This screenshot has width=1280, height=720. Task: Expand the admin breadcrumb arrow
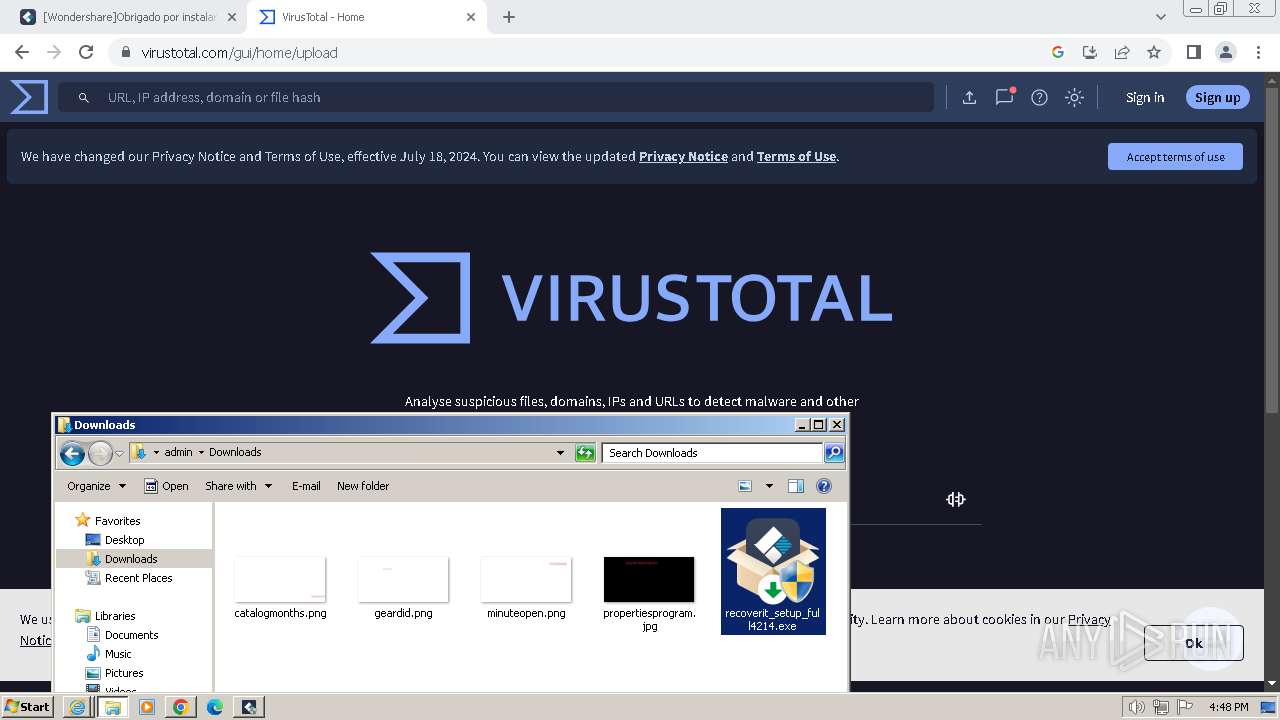(x=201, y=452)
